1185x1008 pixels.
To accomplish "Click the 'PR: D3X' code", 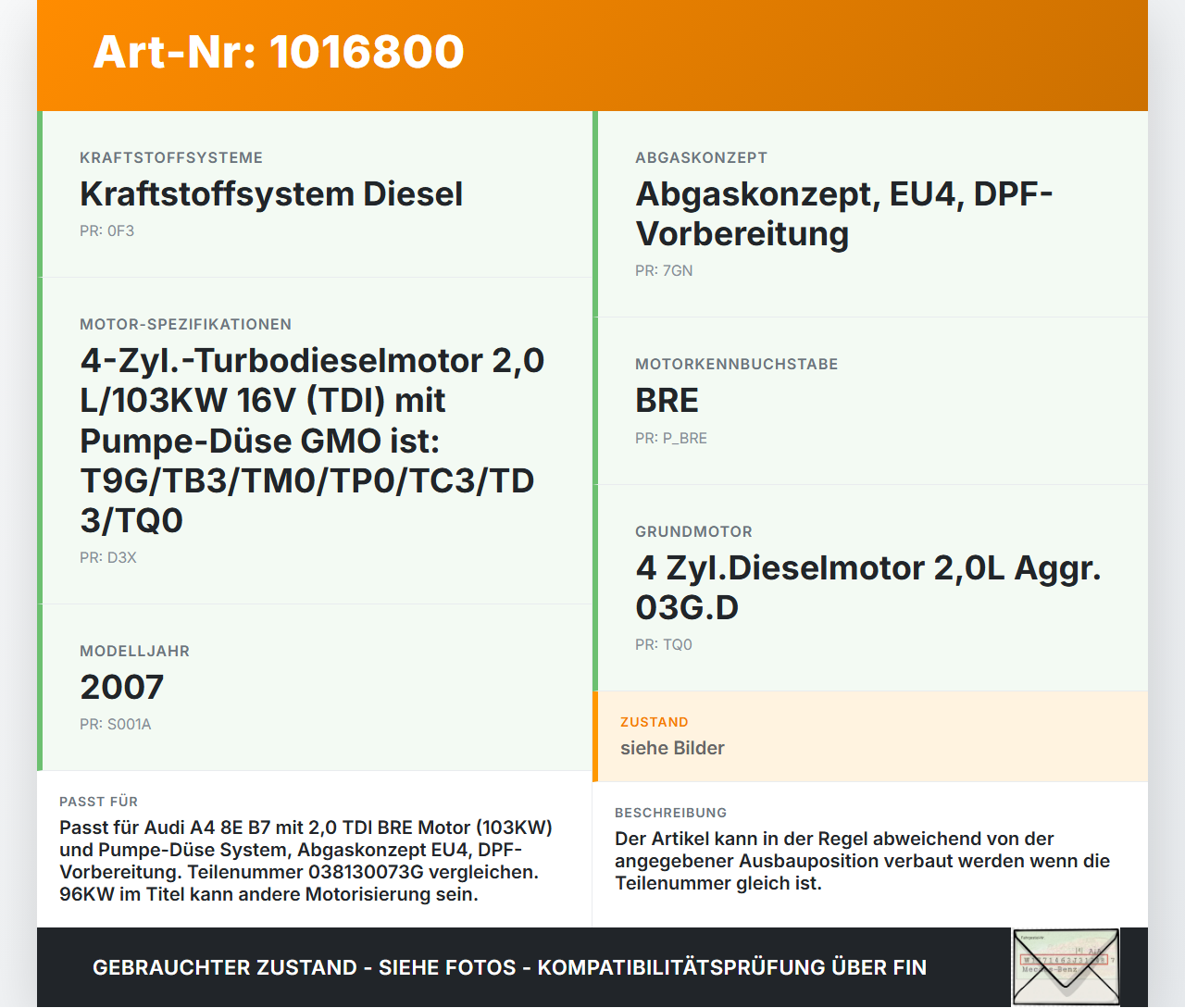I will [x=108, y=558].
